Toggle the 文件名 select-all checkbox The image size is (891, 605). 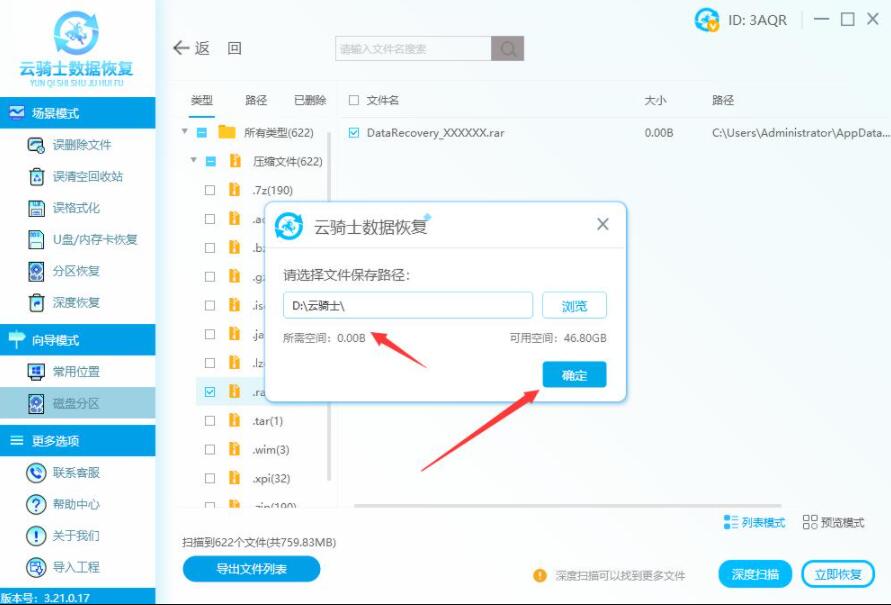pyautogui.click(x=354, y=101)
